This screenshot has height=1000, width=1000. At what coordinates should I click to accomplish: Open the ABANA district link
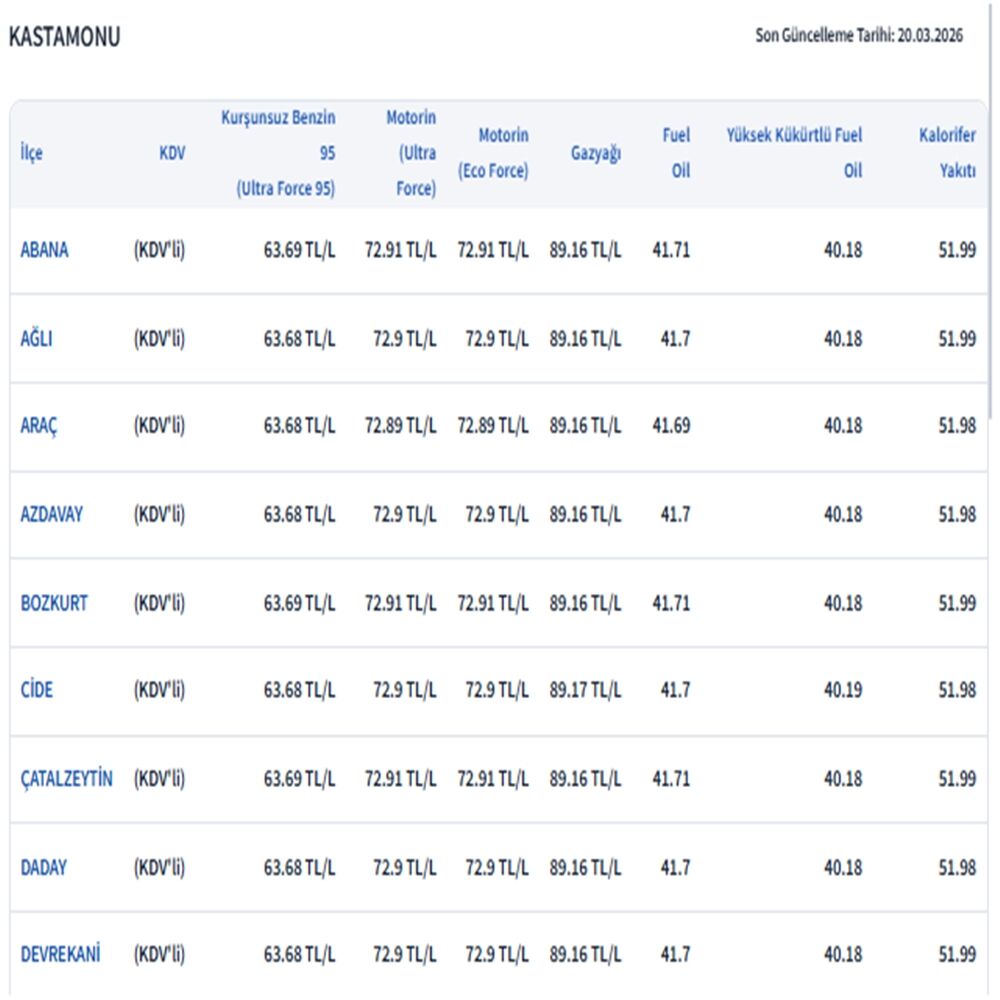tap(44, 251)
